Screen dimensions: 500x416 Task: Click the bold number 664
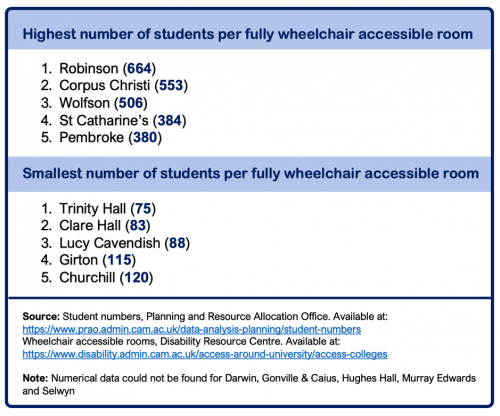coord(140,68)
